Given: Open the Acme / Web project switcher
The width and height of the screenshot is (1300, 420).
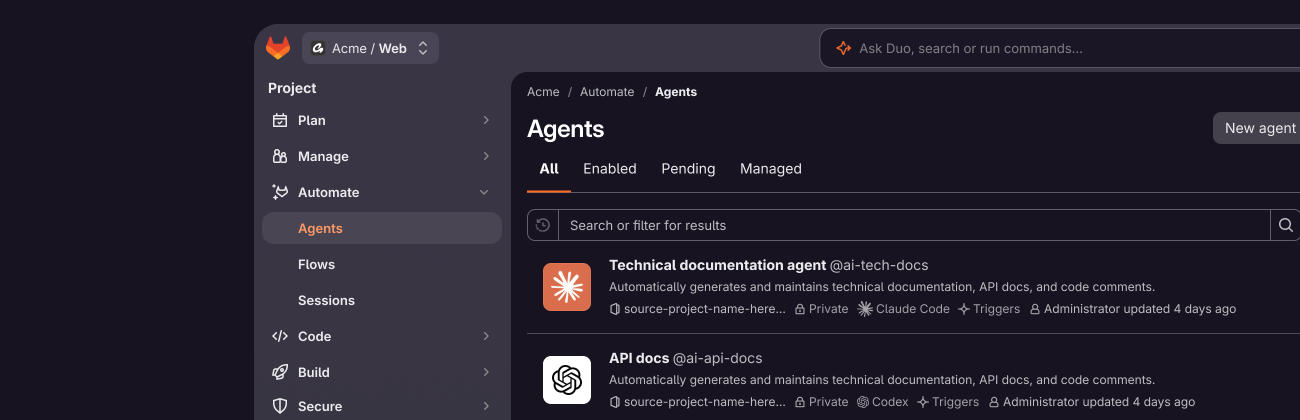Looking at the screenshot, I should (370, 48).
